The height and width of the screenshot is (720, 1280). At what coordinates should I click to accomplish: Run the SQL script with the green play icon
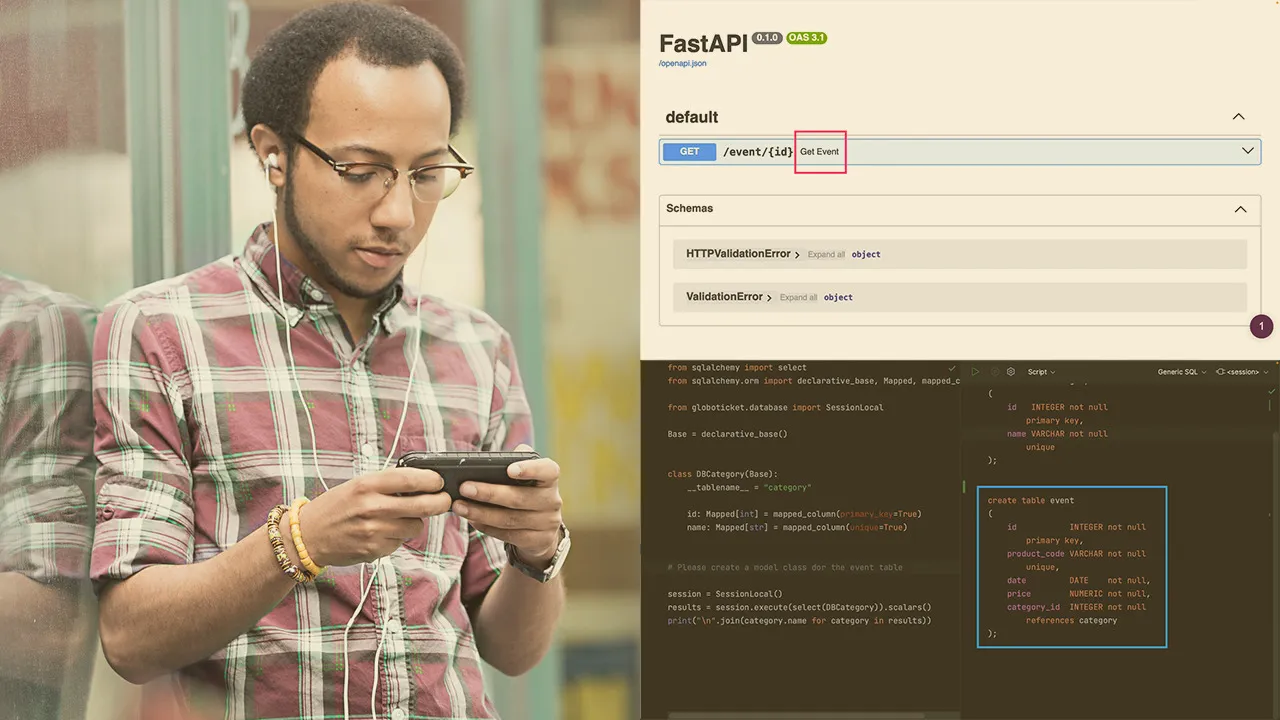(x=976, y=371)
